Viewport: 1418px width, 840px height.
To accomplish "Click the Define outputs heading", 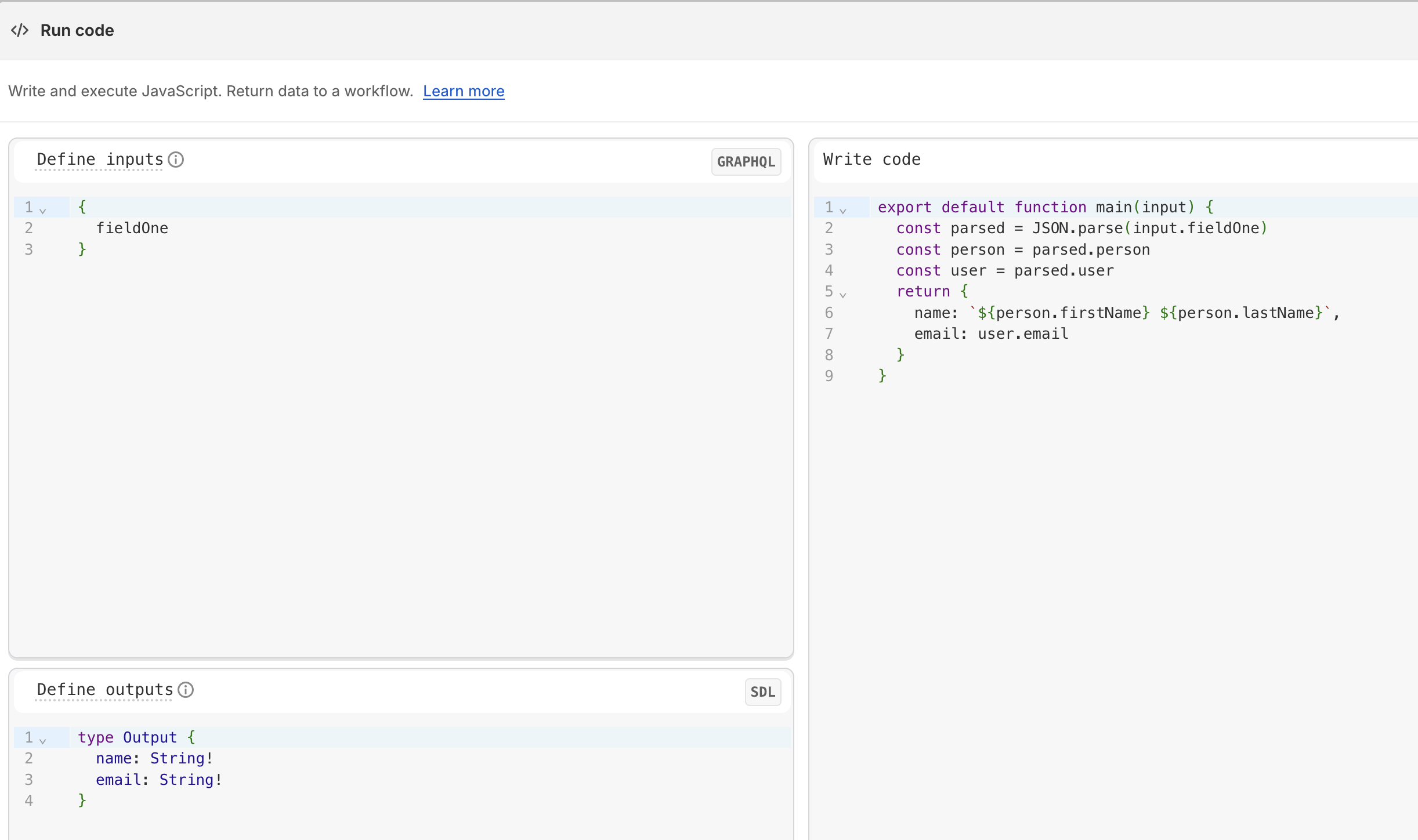I will (x=105, y=690).
